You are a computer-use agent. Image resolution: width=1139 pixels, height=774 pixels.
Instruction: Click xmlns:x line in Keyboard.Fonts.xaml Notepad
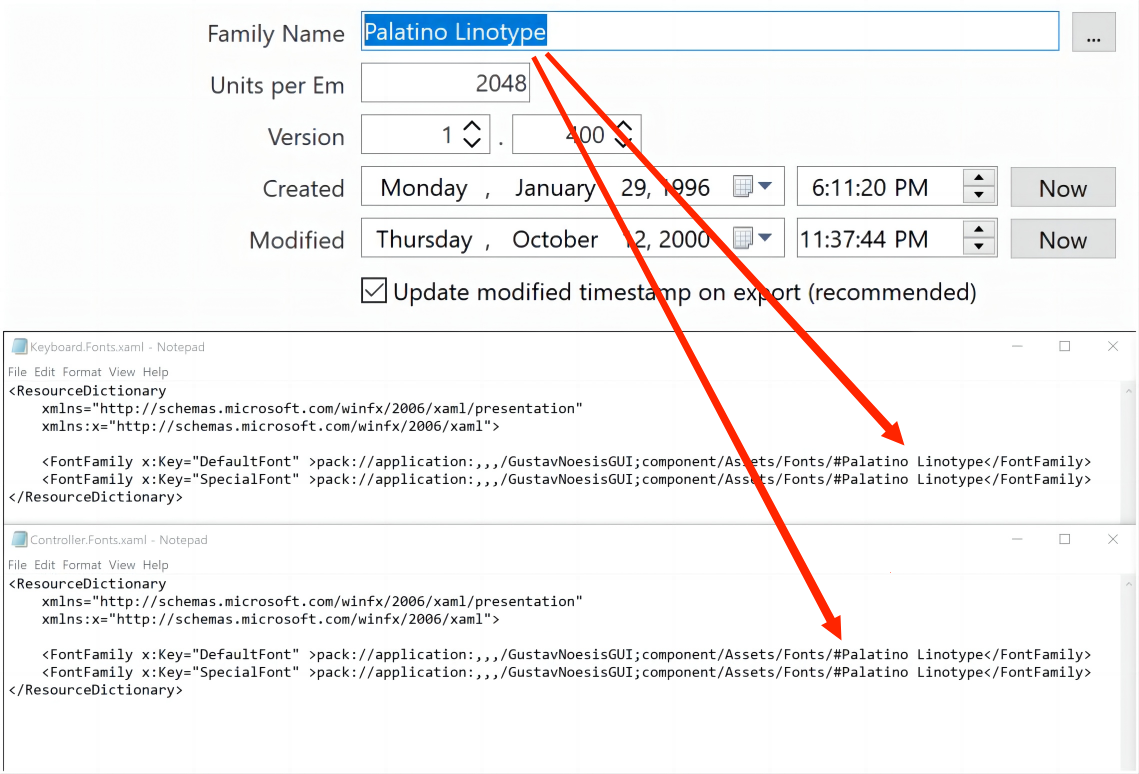coord(270,426)
